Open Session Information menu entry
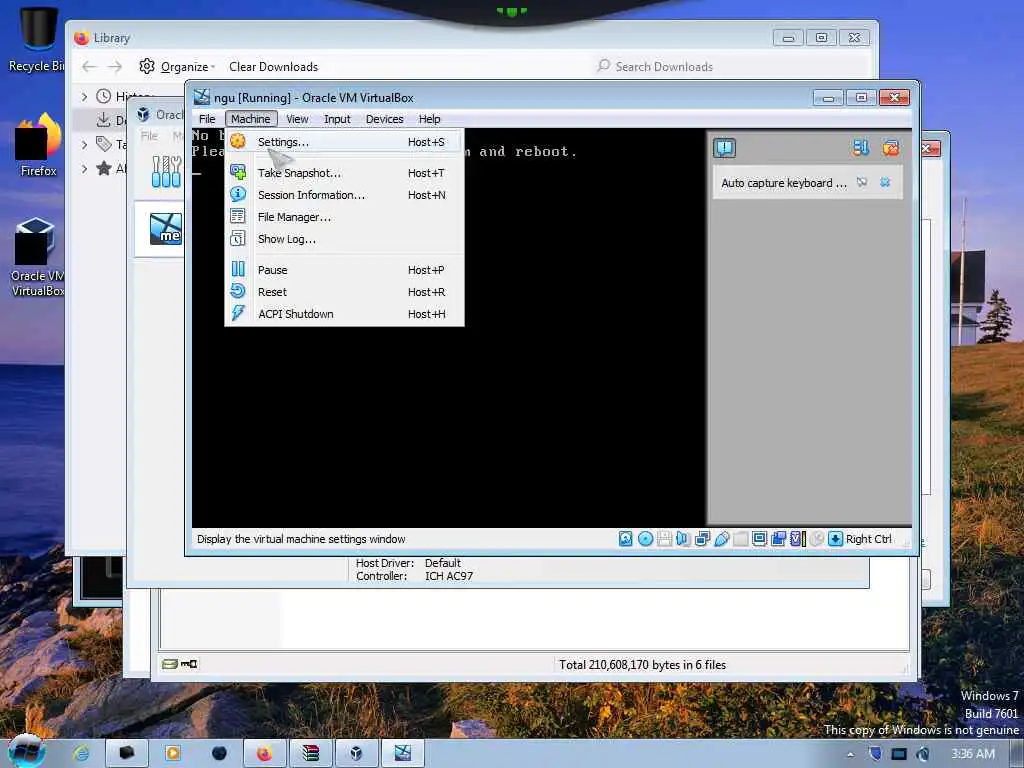The image size is (1024, 768). pyautogui.click(x=344, y=195)
